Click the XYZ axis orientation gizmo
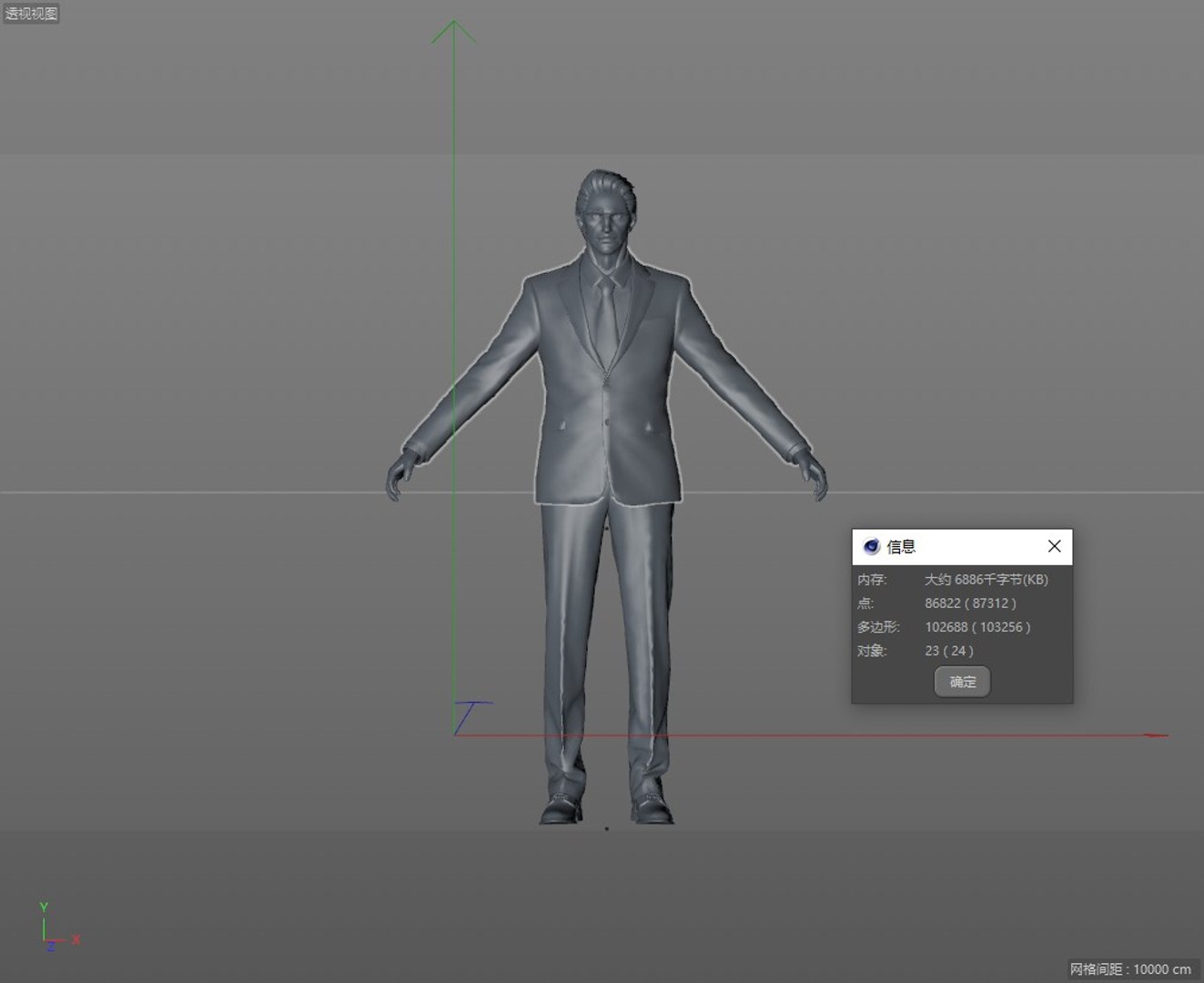This screenshot has height=983, width=1204. click(58, 927)
